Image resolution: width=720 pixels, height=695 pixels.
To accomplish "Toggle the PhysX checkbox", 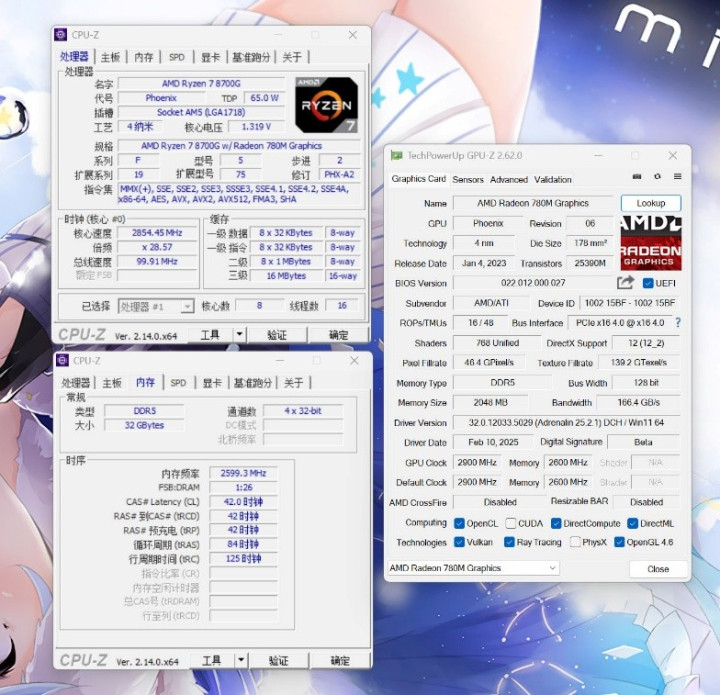I will pyautogui.click(x=575, y=542).
